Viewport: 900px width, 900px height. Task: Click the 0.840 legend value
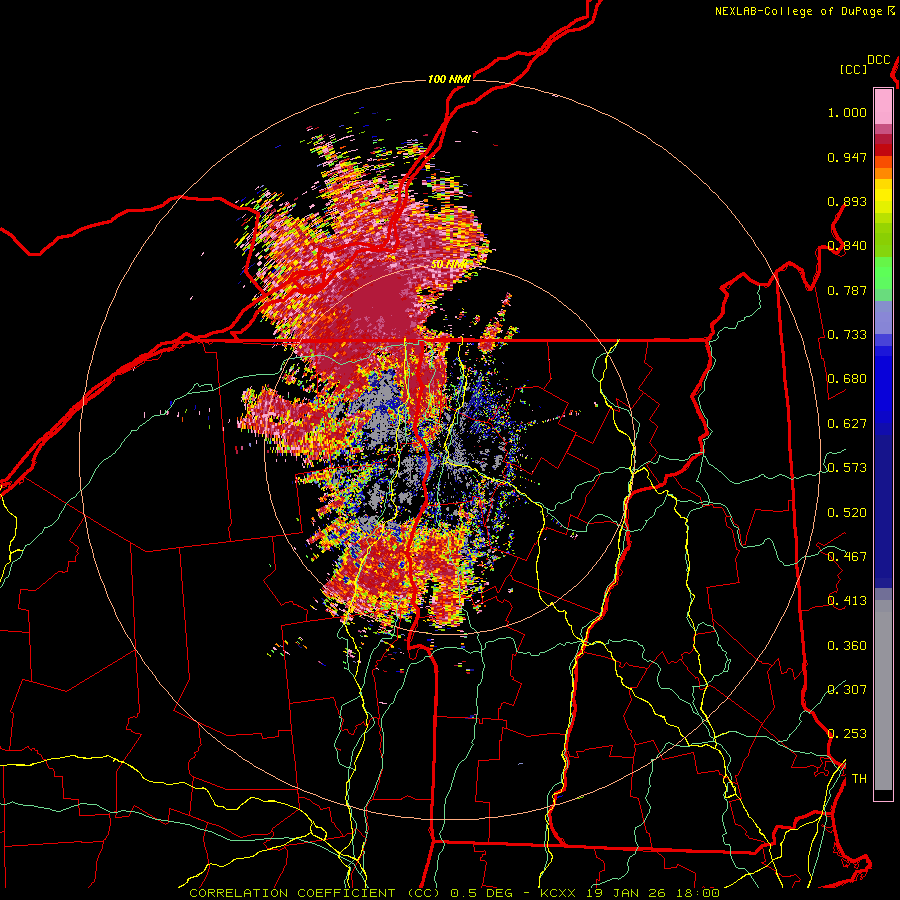click(x=847, y=246)
